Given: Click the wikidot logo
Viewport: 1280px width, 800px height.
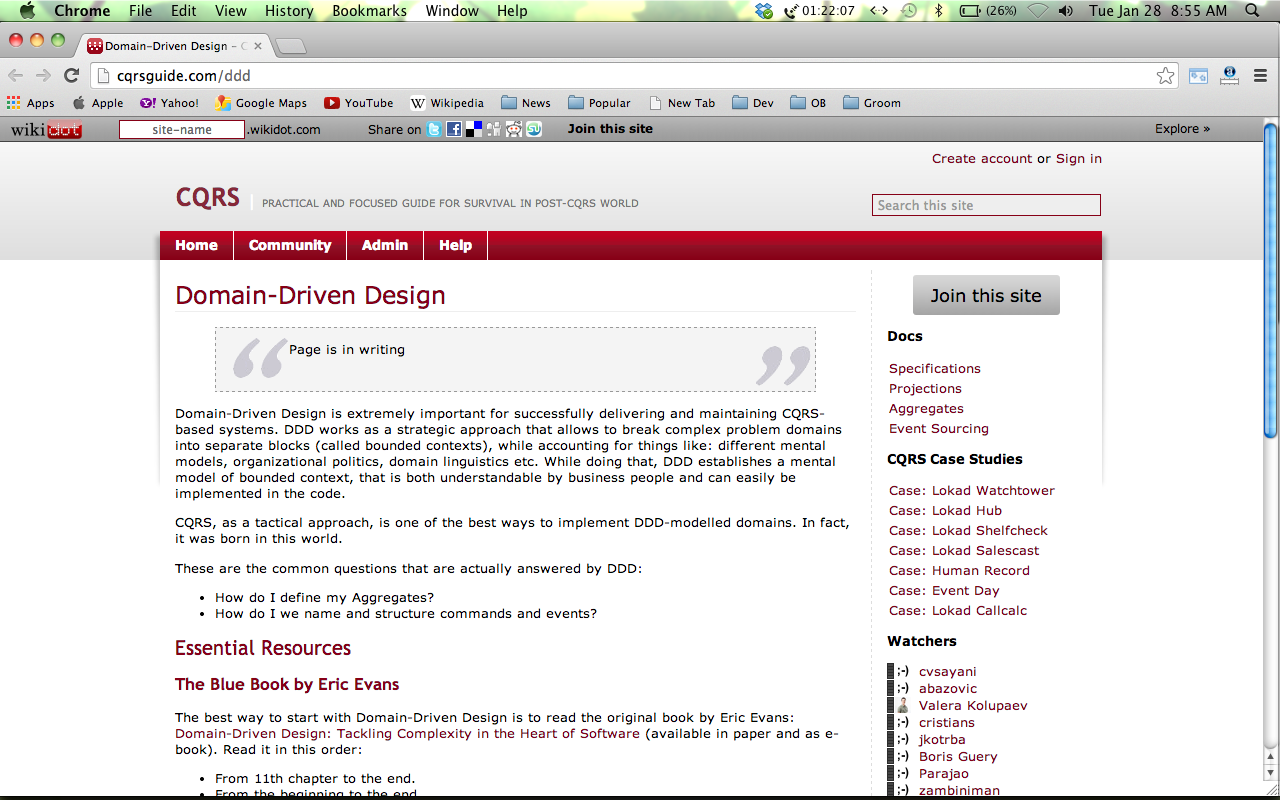Looking at the screenshot, I should coord(46,129).
